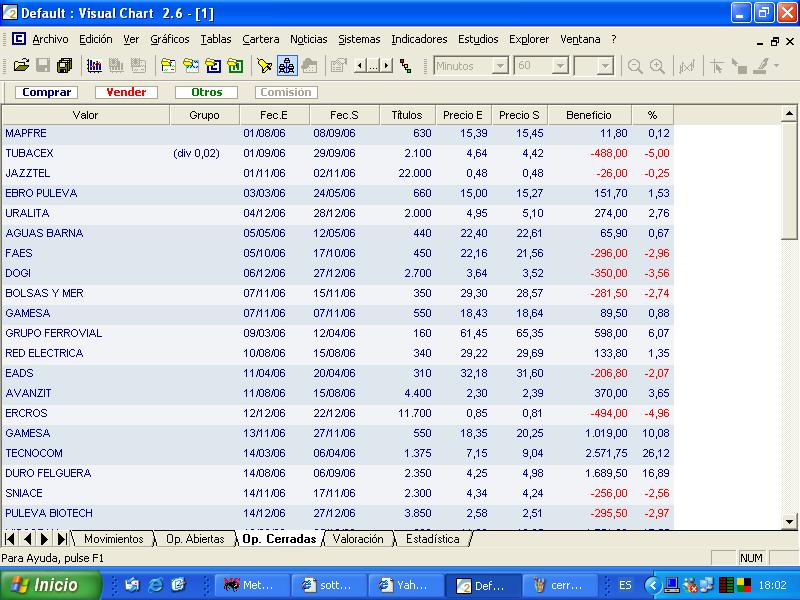
Task: Go to first sheet tab arrow
Action: point(10,539)
